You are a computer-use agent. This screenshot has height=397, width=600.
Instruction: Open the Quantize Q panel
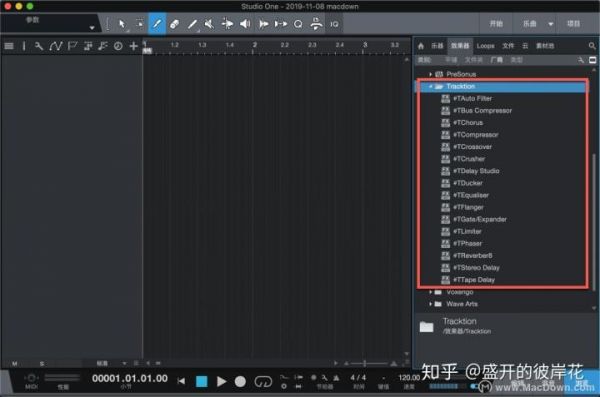[x=298, y=24]
